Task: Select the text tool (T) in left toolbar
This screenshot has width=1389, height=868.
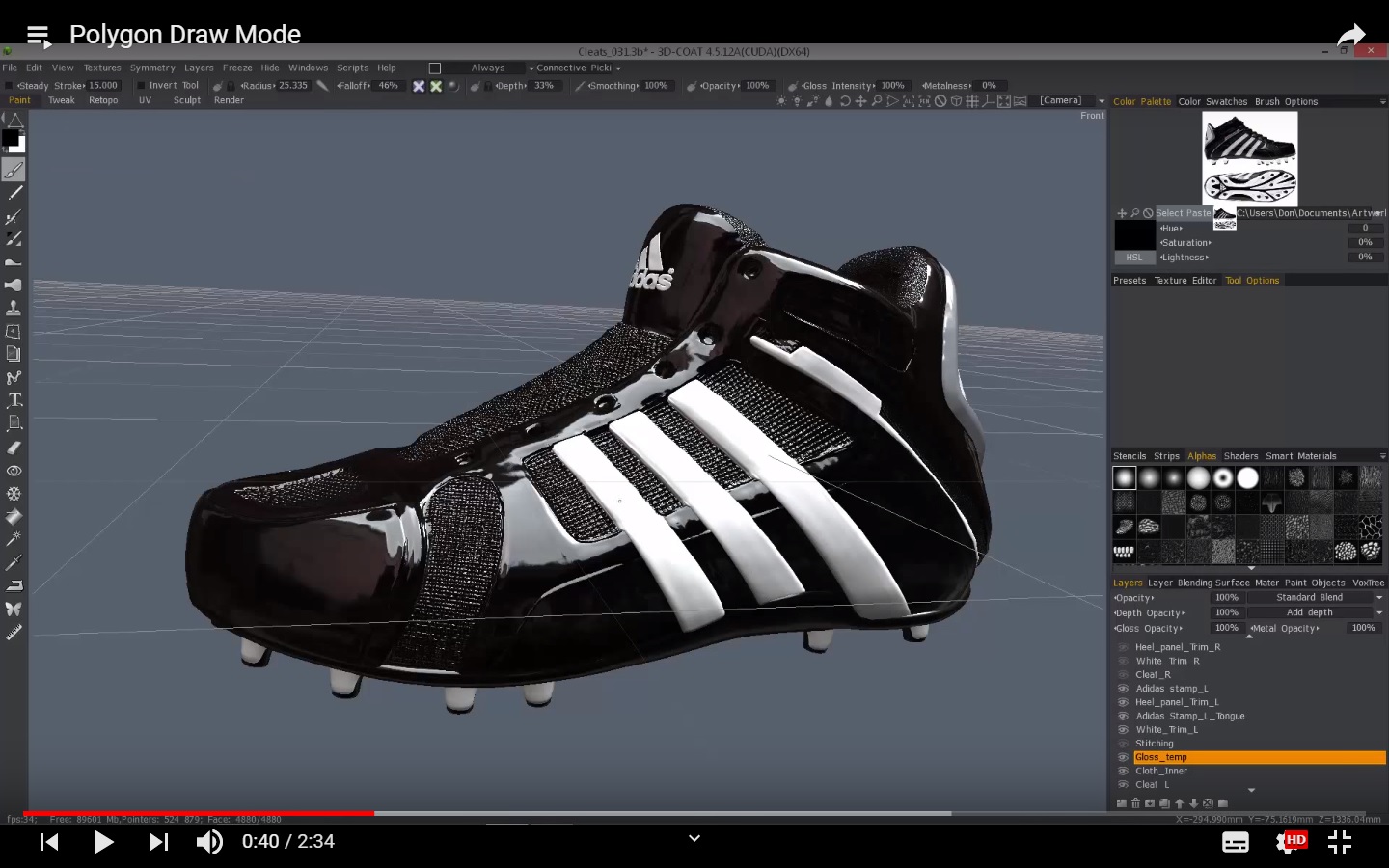Action: [x=14, y=400]
